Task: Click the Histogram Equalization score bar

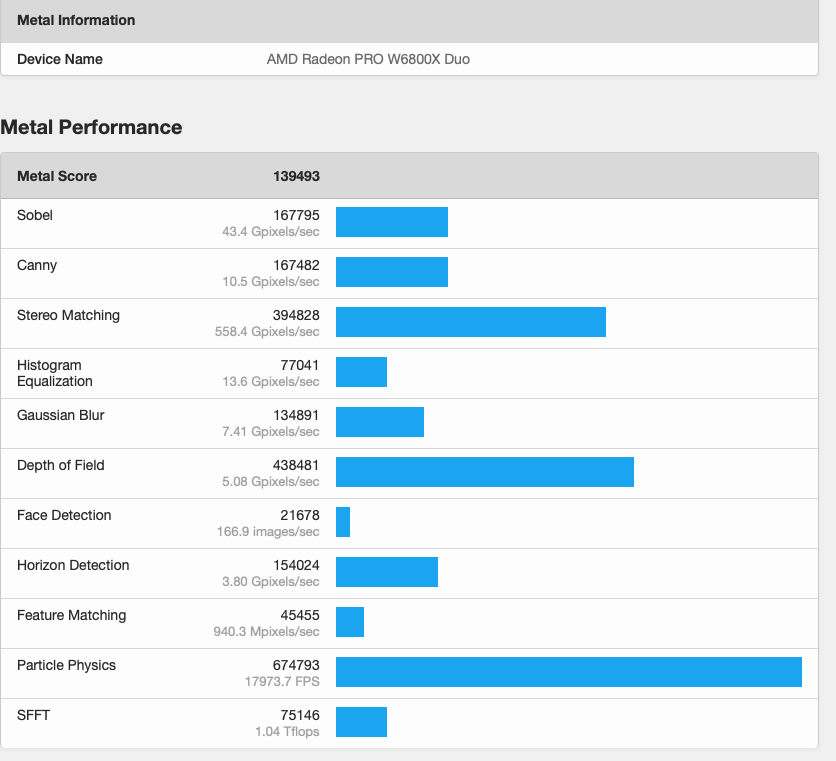Action: point(361,372)
